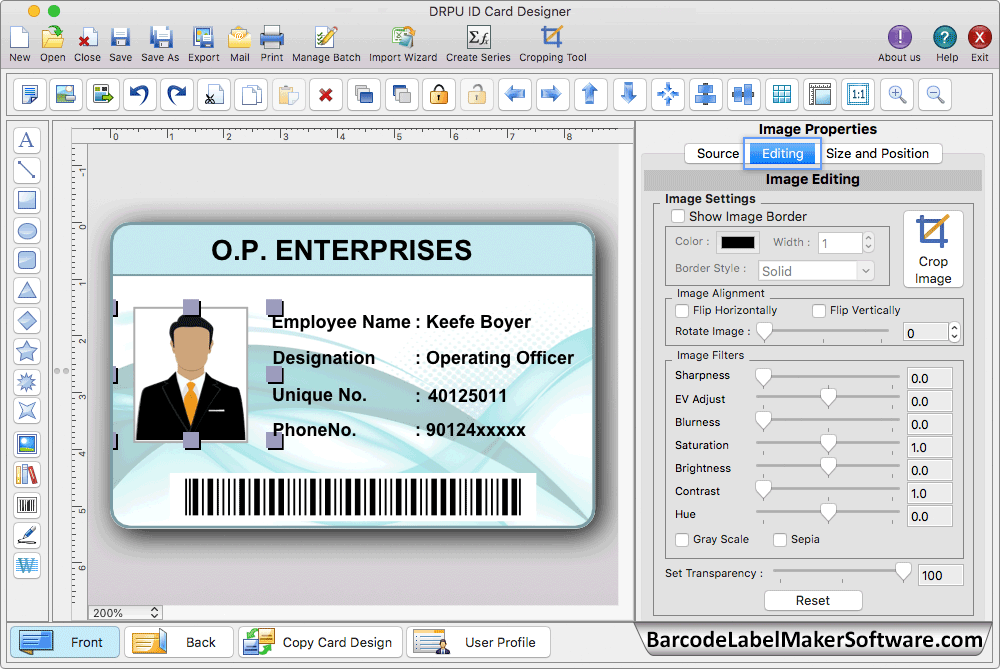Image resolution: width=1000 pixels, height=669 pixels.
Task: Click the 1:1 actual size icon
Action: click(x=858, y=95)
